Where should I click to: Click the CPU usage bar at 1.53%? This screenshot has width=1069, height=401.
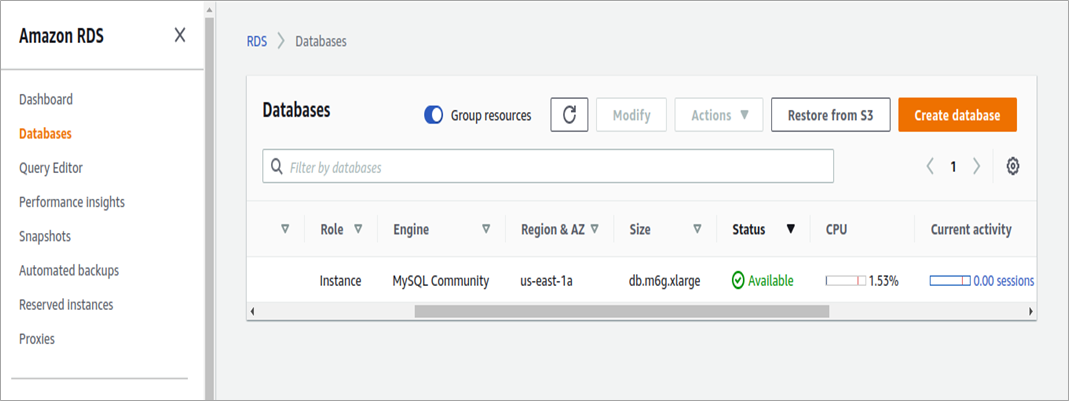click(845, 280)
